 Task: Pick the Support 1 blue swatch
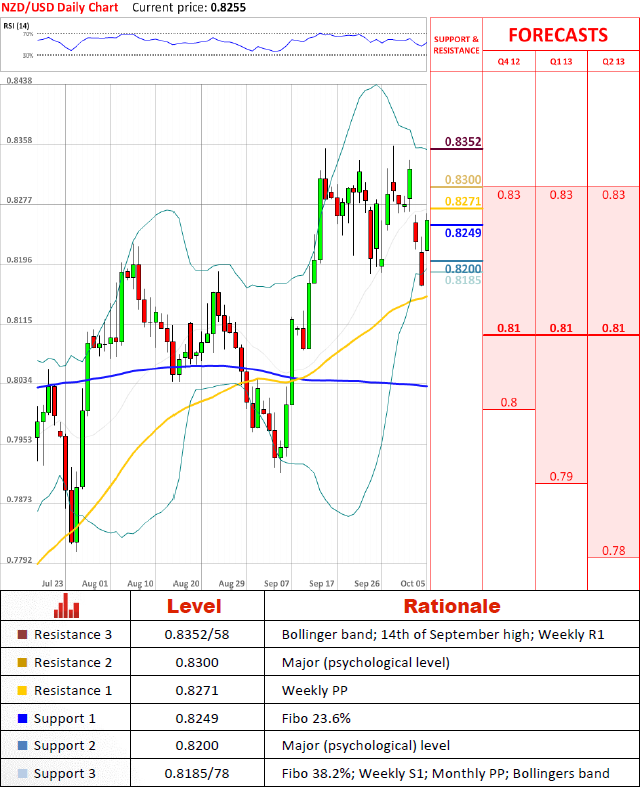click(x=23, y=718)
